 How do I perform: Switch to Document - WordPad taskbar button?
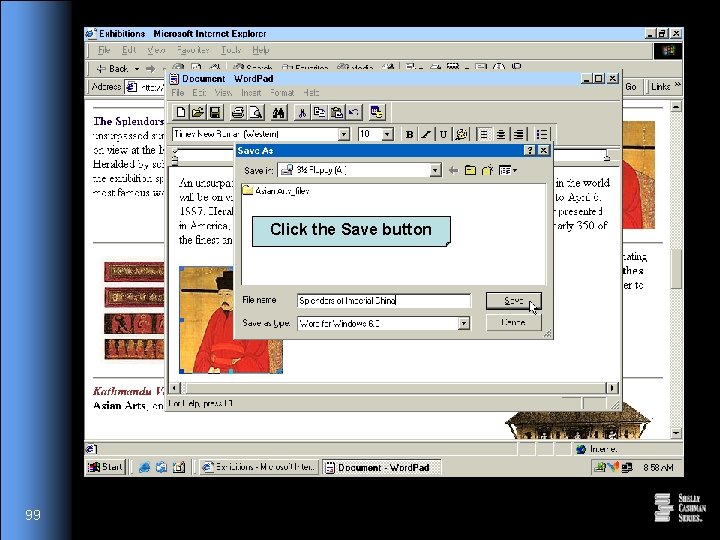pyautogui.click(x=382, y=467)
